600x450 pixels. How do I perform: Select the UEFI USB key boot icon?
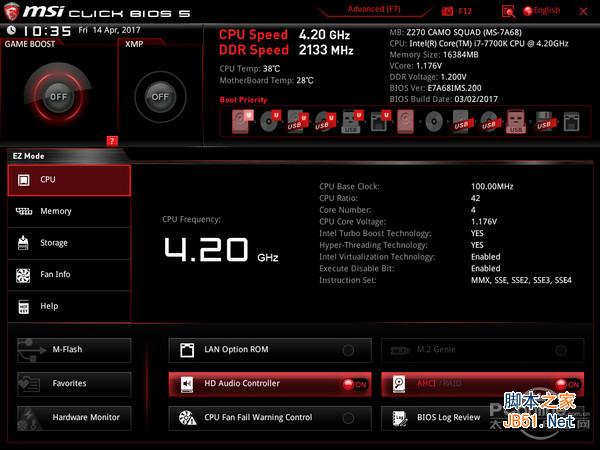[352, 122]
